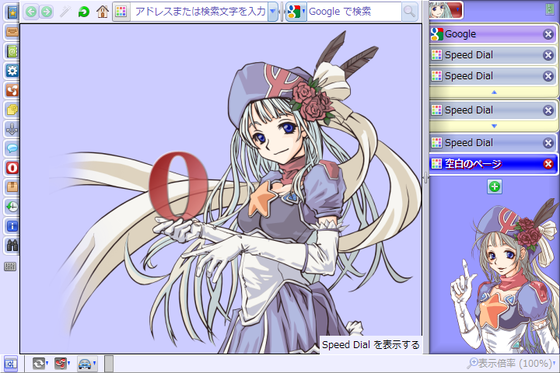
Task: Go to the home page icon
Action: pyautogui.click(x=102, y=12)
